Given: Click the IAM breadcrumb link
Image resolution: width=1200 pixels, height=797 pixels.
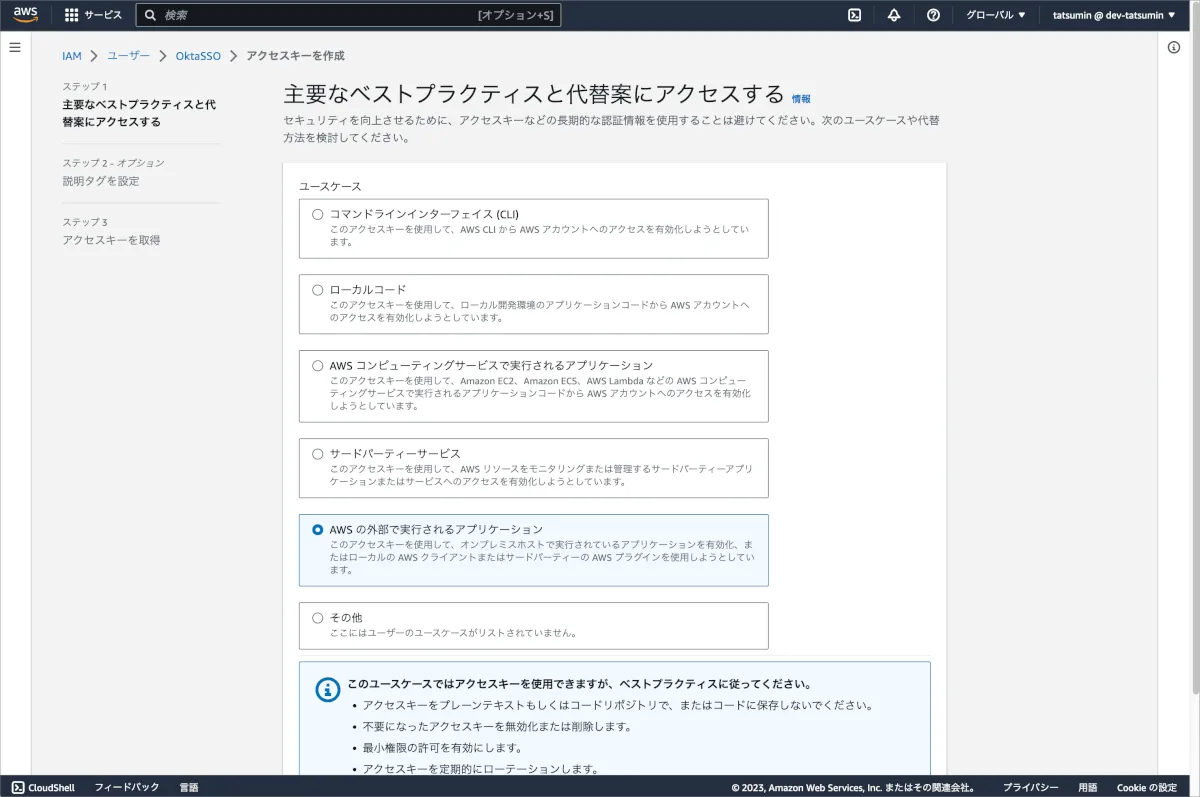Looking at the screenshot, I should click(x=72, y=56).
